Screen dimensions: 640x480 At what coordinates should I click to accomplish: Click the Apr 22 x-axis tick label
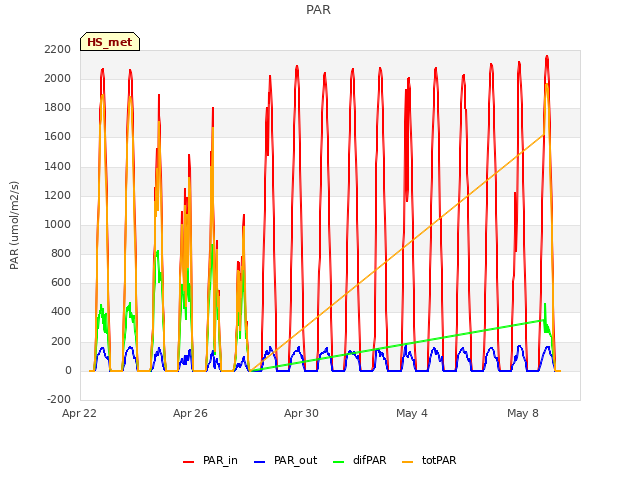(80, 413)
